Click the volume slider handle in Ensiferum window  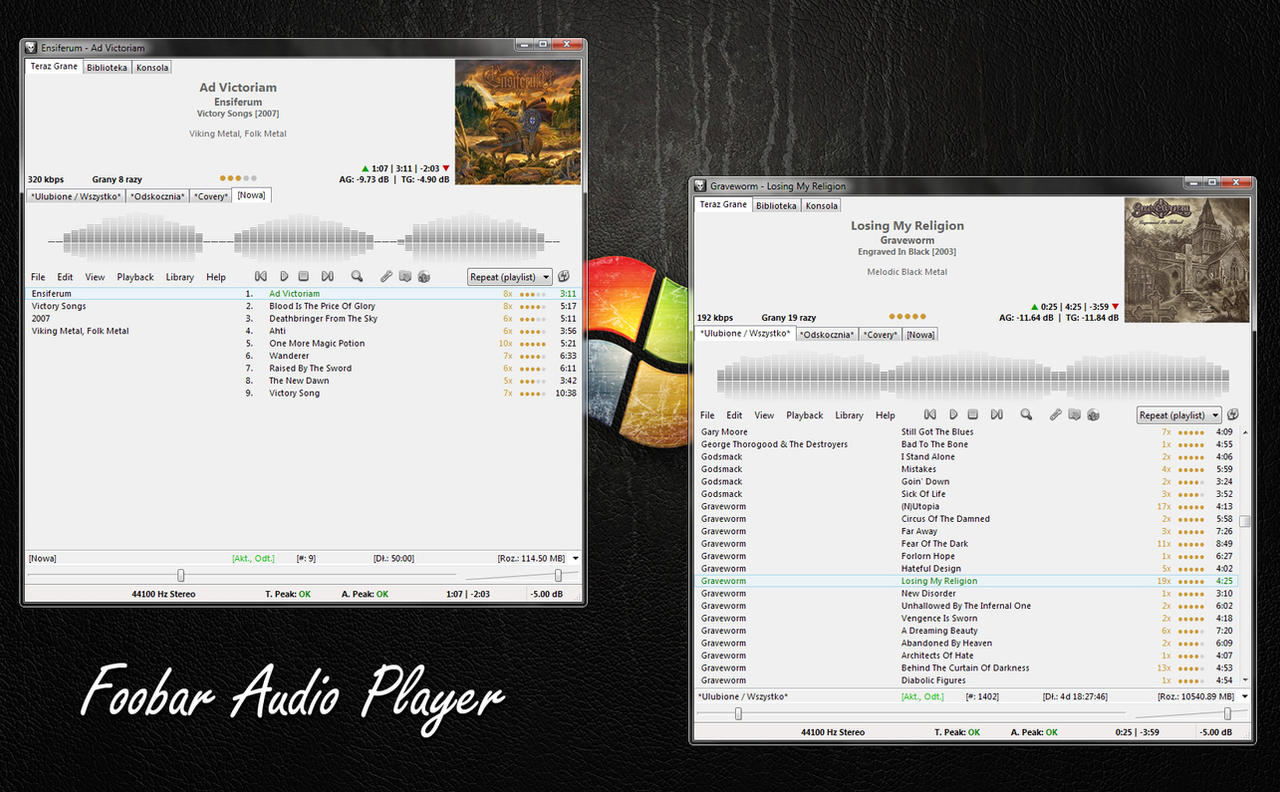[558, 575]
